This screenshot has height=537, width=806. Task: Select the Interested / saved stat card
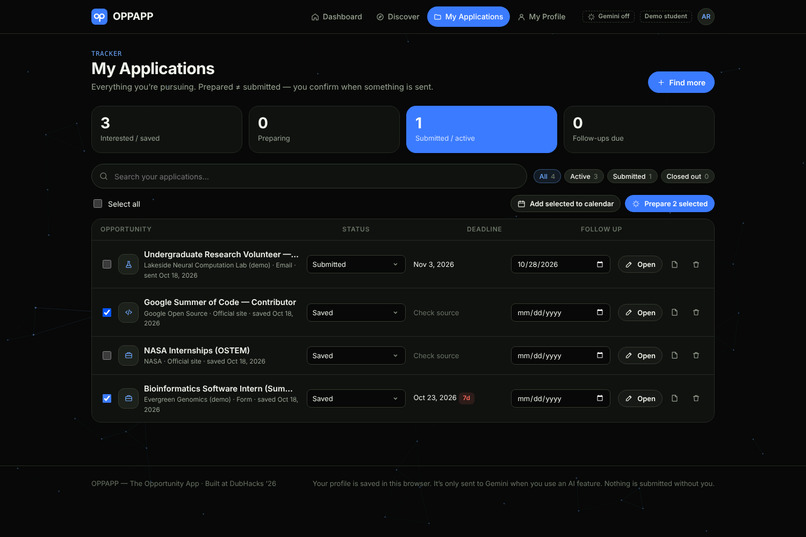(x=167, y=129)
